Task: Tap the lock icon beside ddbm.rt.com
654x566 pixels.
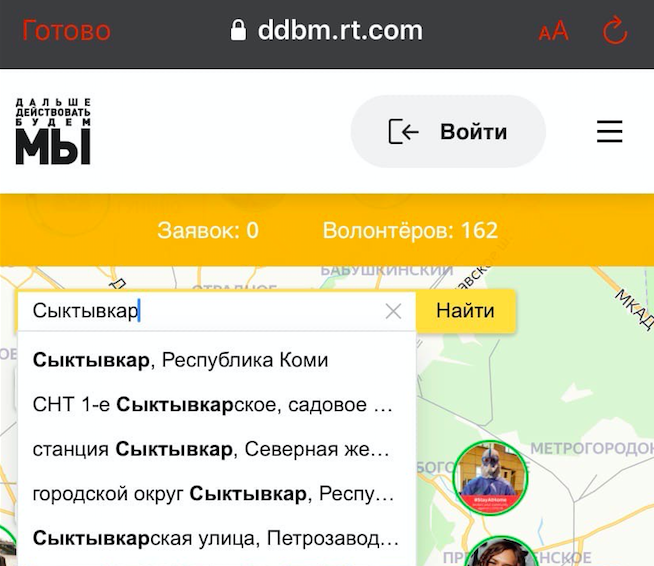Action: pos(238,31)
